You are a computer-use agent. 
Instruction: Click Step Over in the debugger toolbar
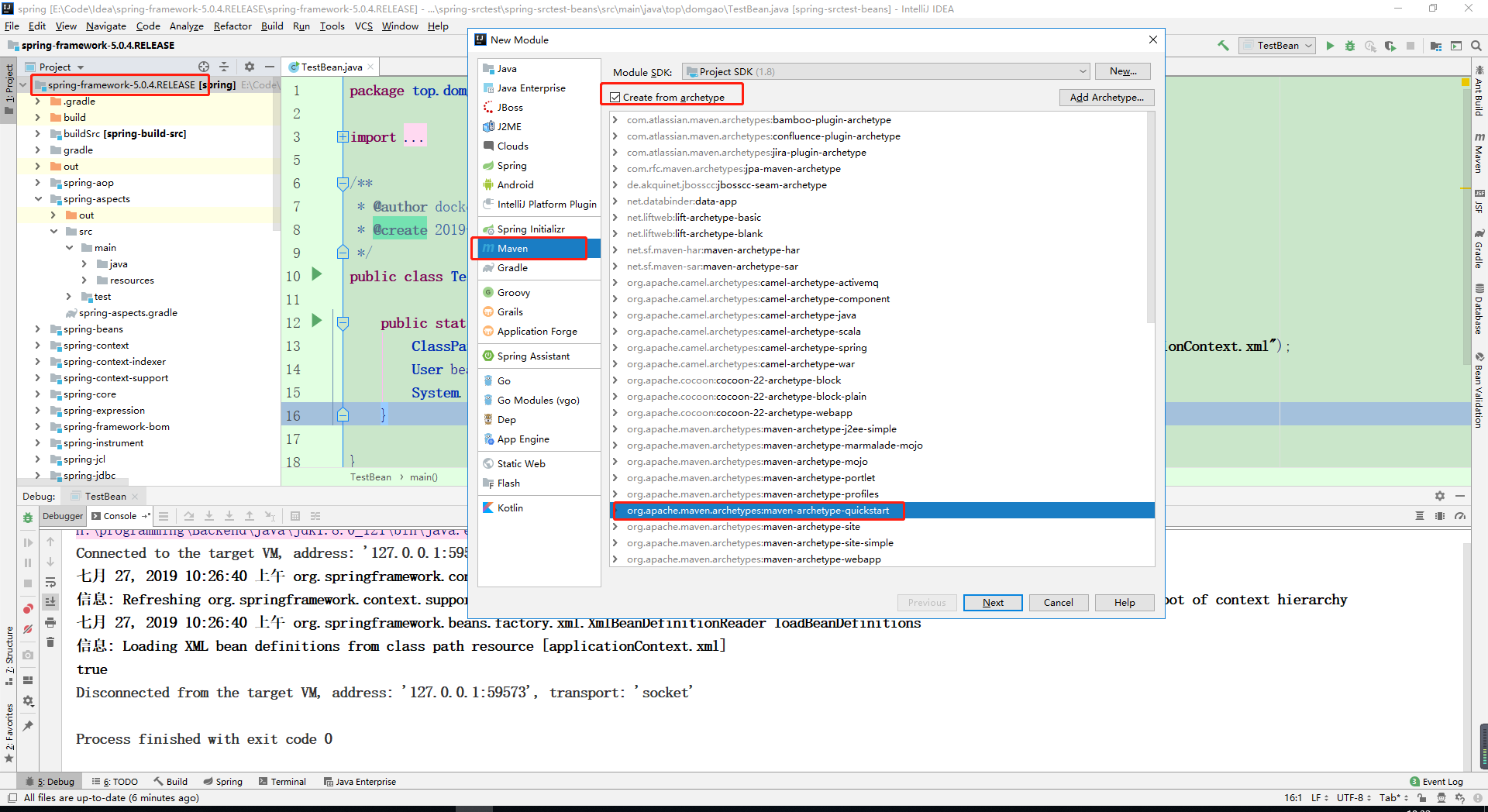[189, 516]
